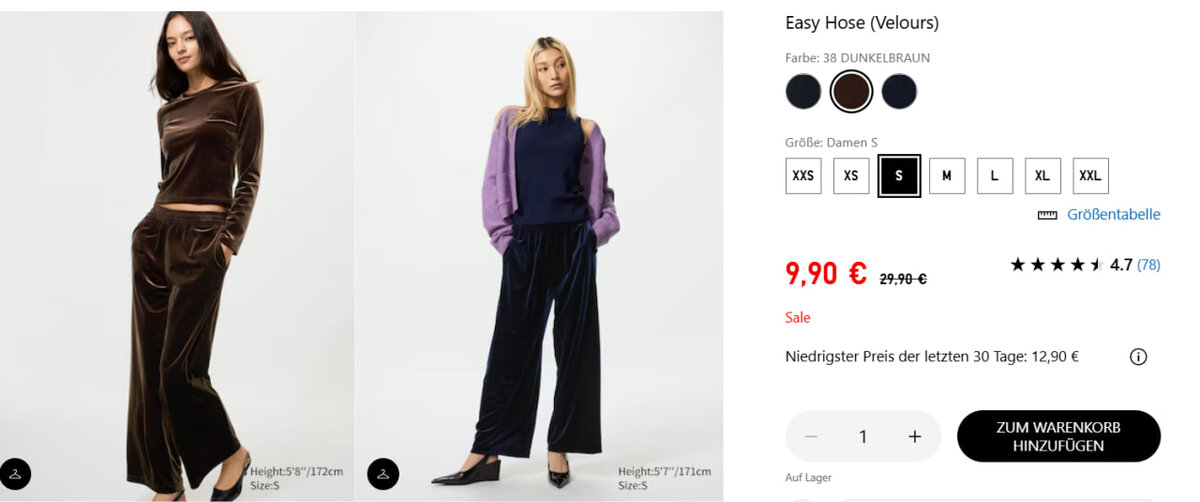Image resolution: width=1200 pixels, height=502 pixels.
Task: Pick the first black color swatch
Action: tap(803, 92)
